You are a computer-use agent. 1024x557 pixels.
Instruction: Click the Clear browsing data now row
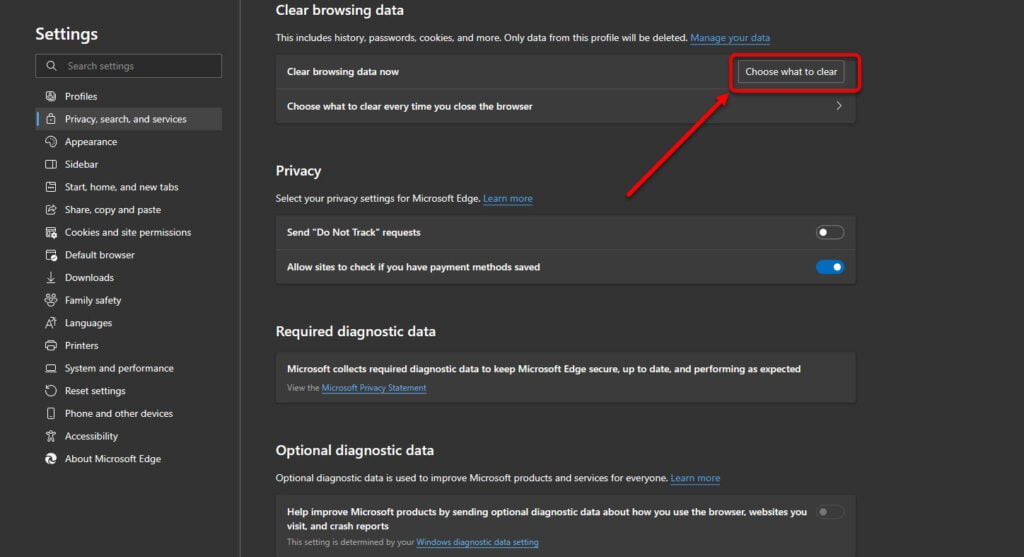[x=566, y=72]
